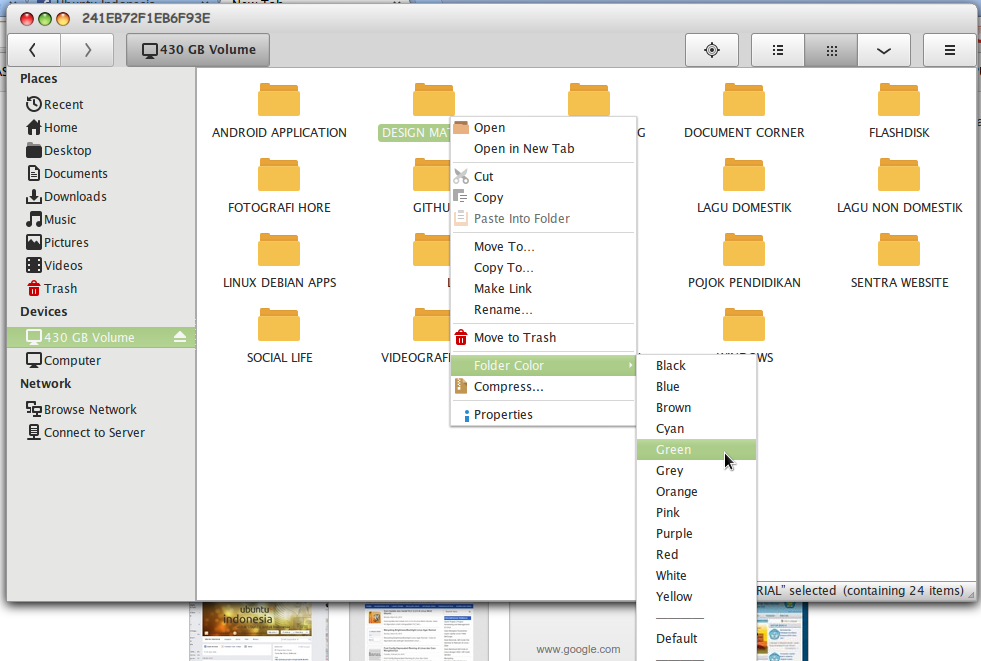Choose Make Link
Viewport: 981px width, 661px height.
coord(543,289)
